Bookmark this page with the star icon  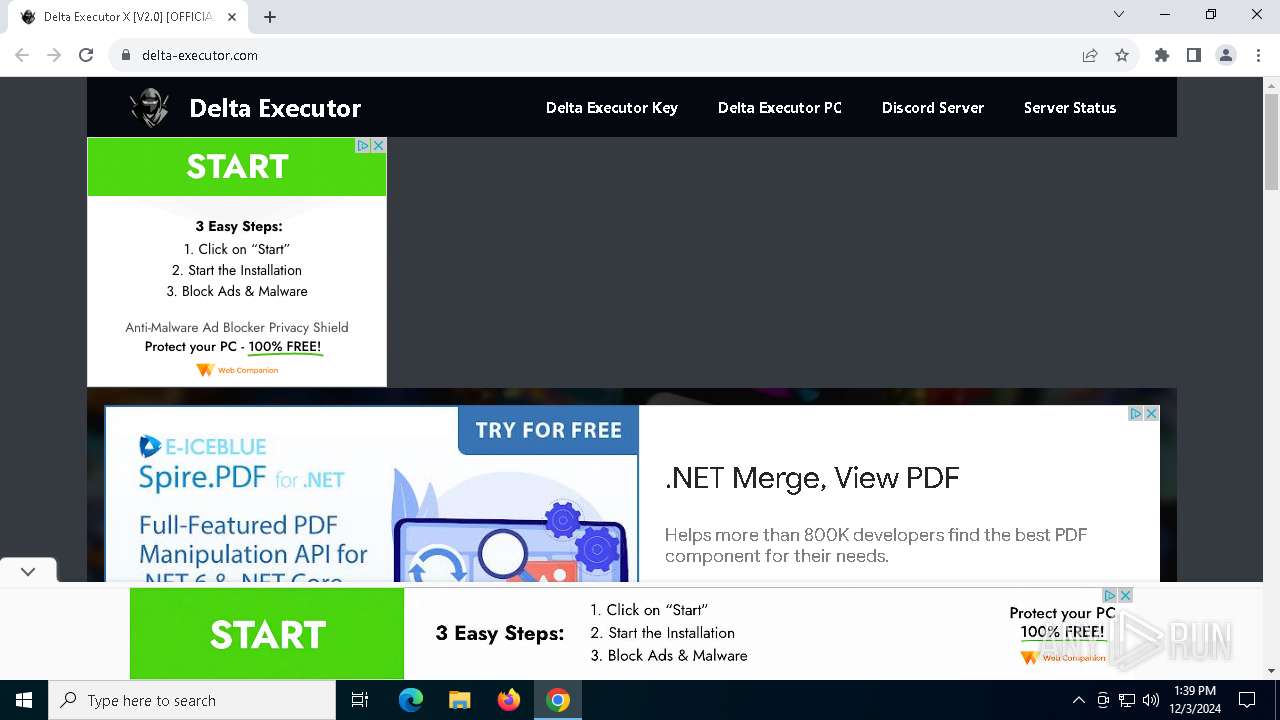1122,55
